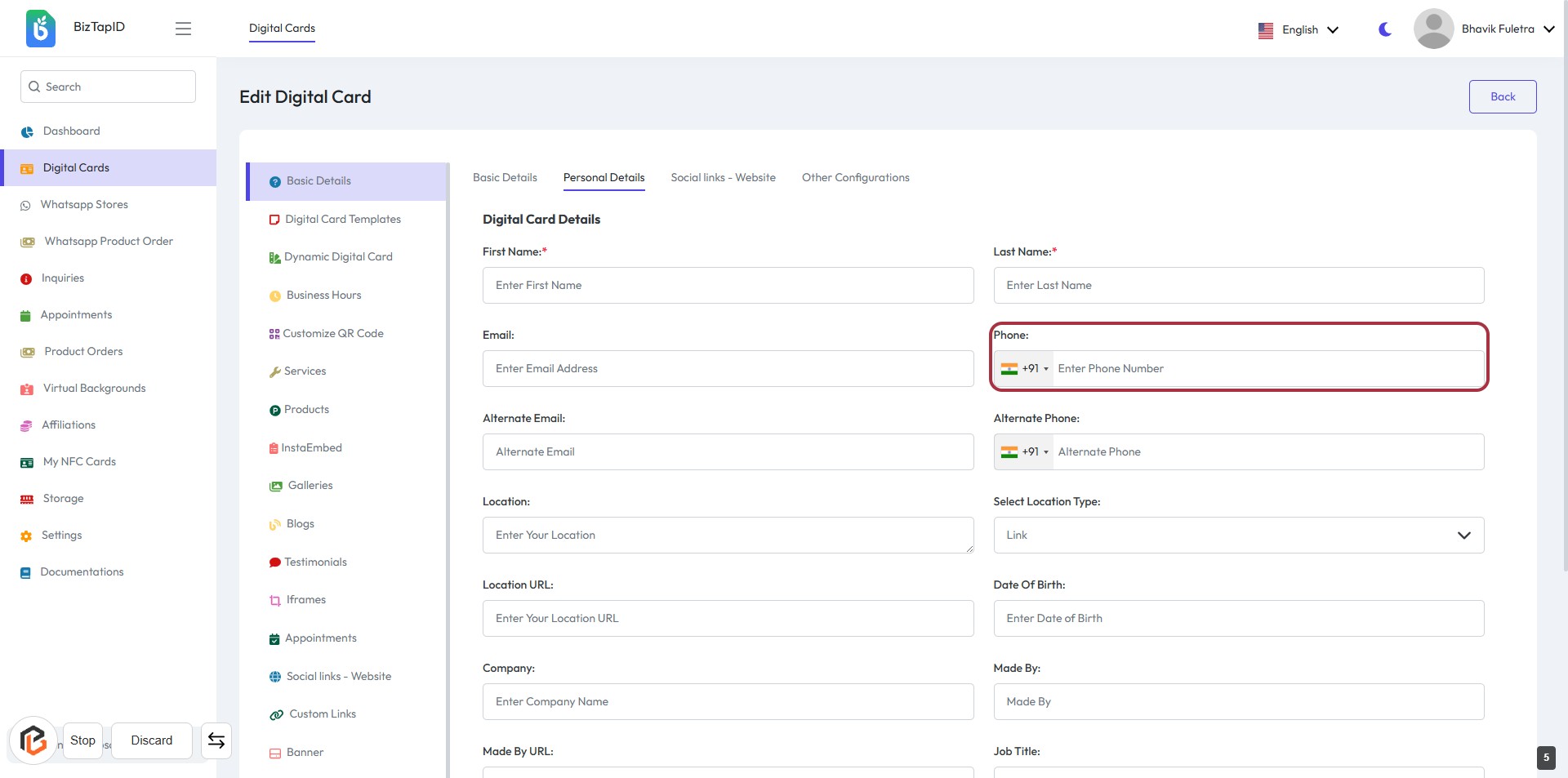Open Phone country code +91 selector
The image size is (1568, 778).
pyautogui.click(x=1025, y=369)
